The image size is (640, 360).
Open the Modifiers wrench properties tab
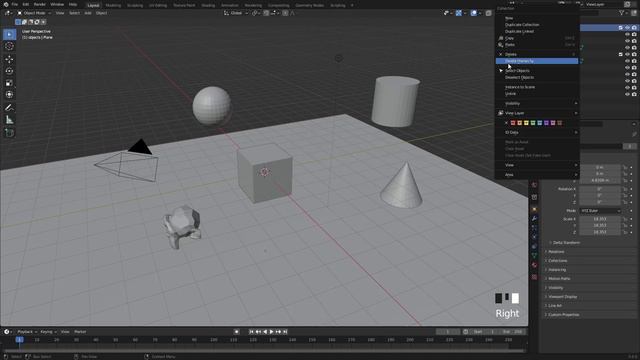534,219
